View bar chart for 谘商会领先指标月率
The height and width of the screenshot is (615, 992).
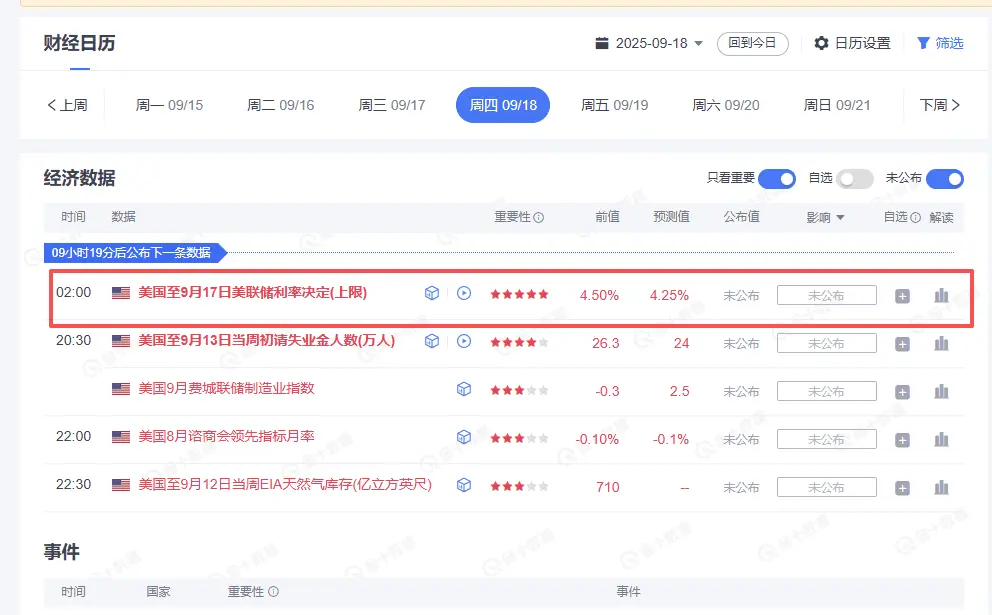point(941,439)
